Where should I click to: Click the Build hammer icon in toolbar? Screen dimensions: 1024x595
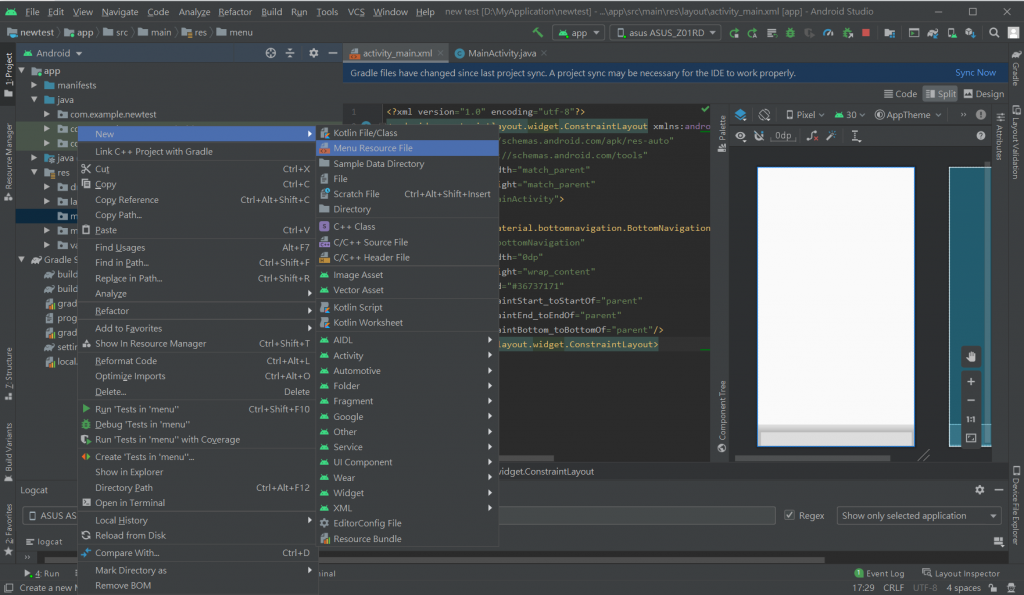click(537, 32)
